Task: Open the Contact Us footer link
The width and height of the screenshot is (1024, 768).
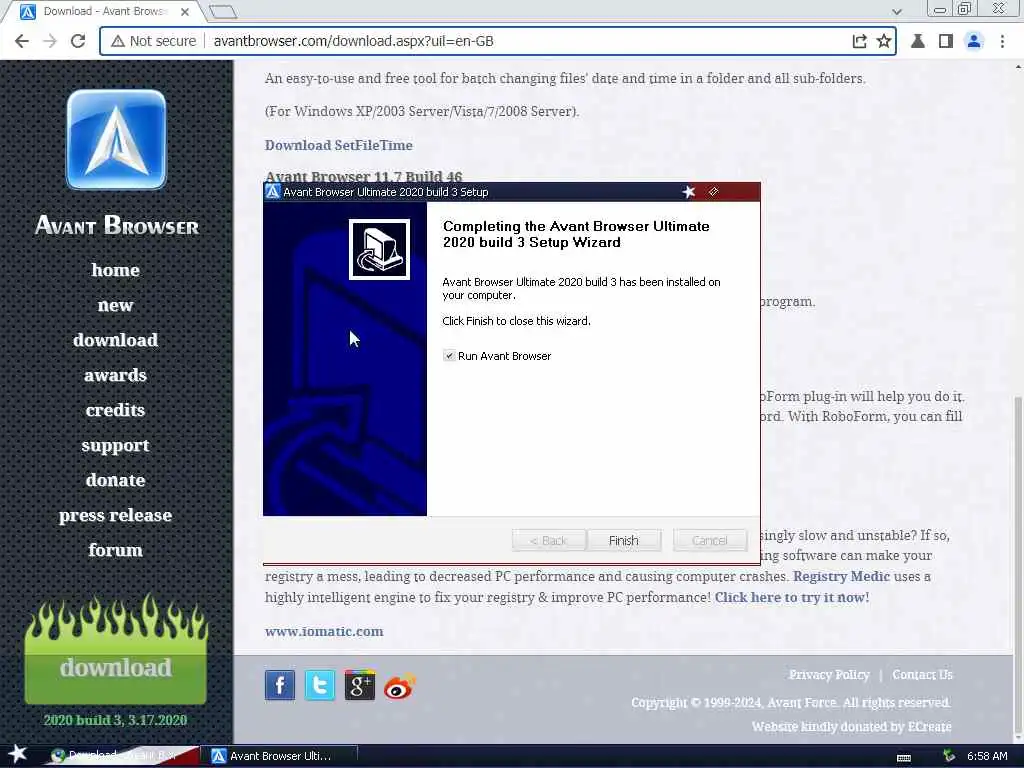Action: tap(922, 675)
